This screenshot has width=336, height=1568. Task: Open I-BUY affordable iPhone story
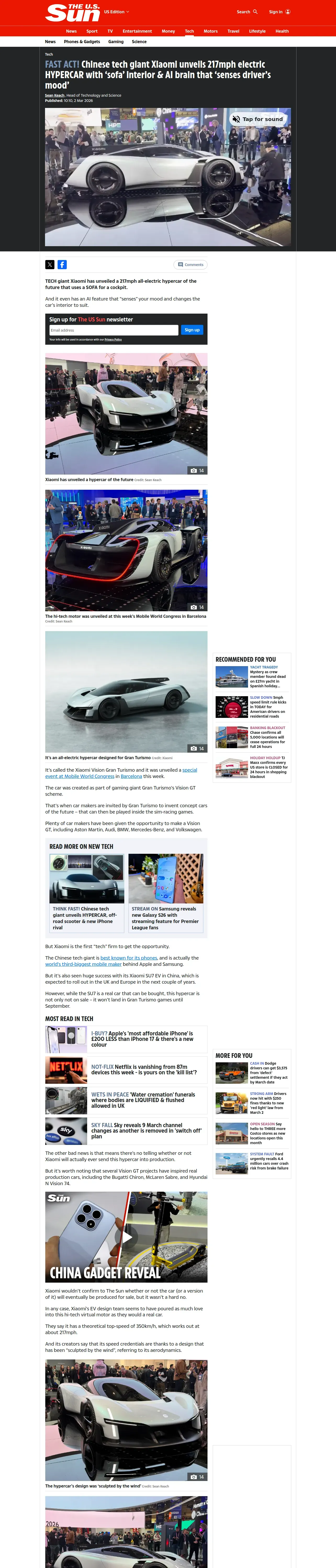tap(126, 1040)
